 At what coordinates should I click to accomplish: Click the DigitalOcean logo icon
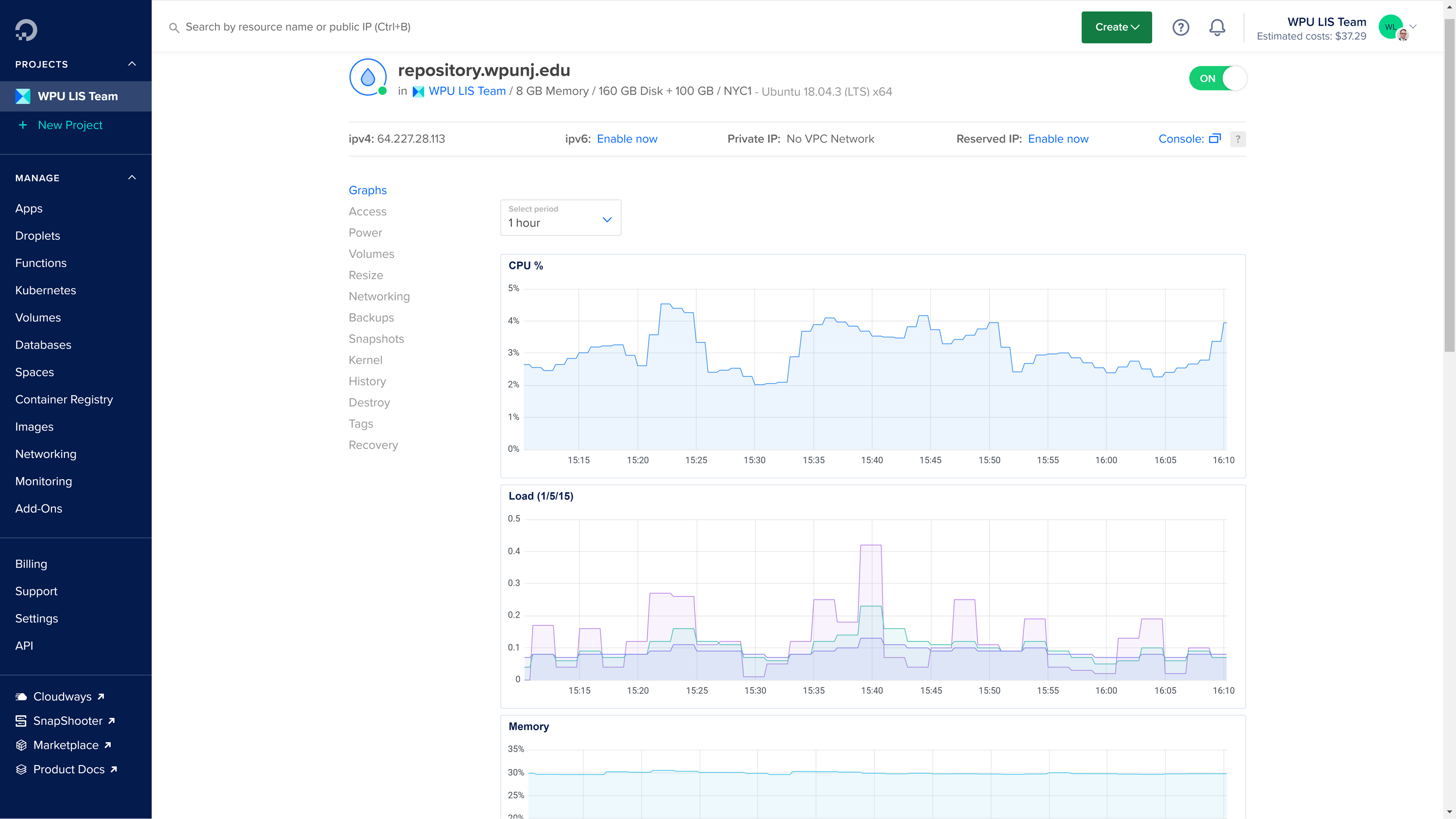[x=26, y=30]
